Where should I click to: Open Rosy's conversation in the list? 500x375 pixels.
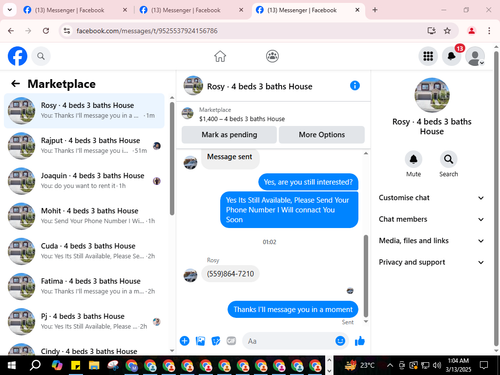(84, 111)
